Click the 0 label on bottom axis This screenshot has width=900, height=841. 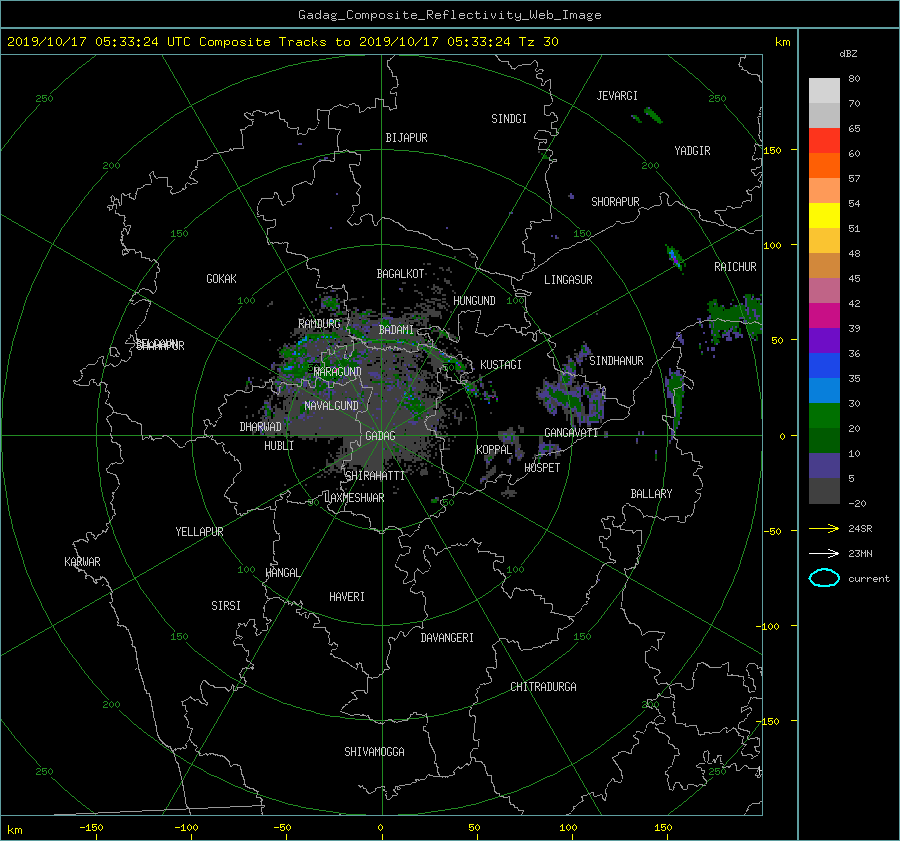381,828
